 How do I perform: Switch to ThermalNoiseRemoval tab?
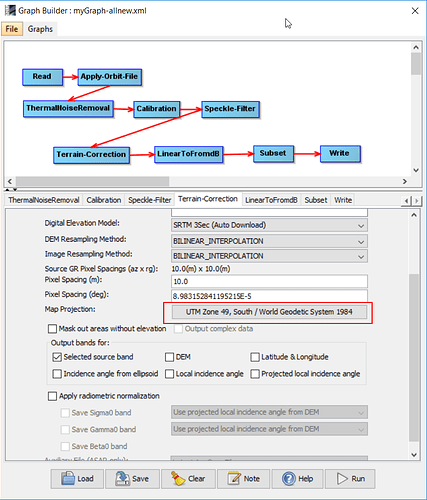click(44, 200)
